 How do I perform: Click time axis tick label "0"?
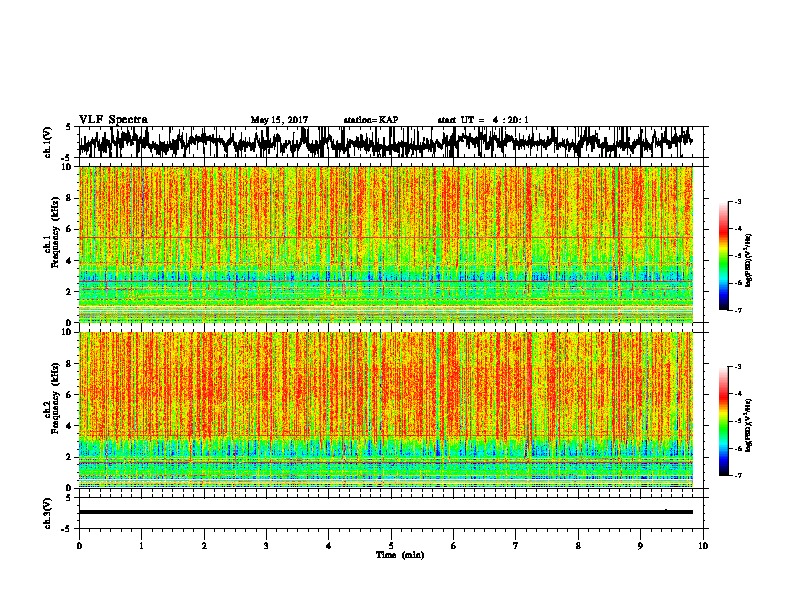click(x=79, y=546)
